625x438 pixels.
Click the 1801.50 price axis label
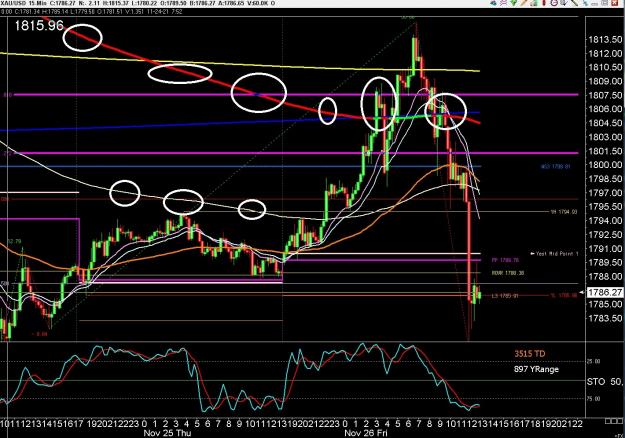605,151
